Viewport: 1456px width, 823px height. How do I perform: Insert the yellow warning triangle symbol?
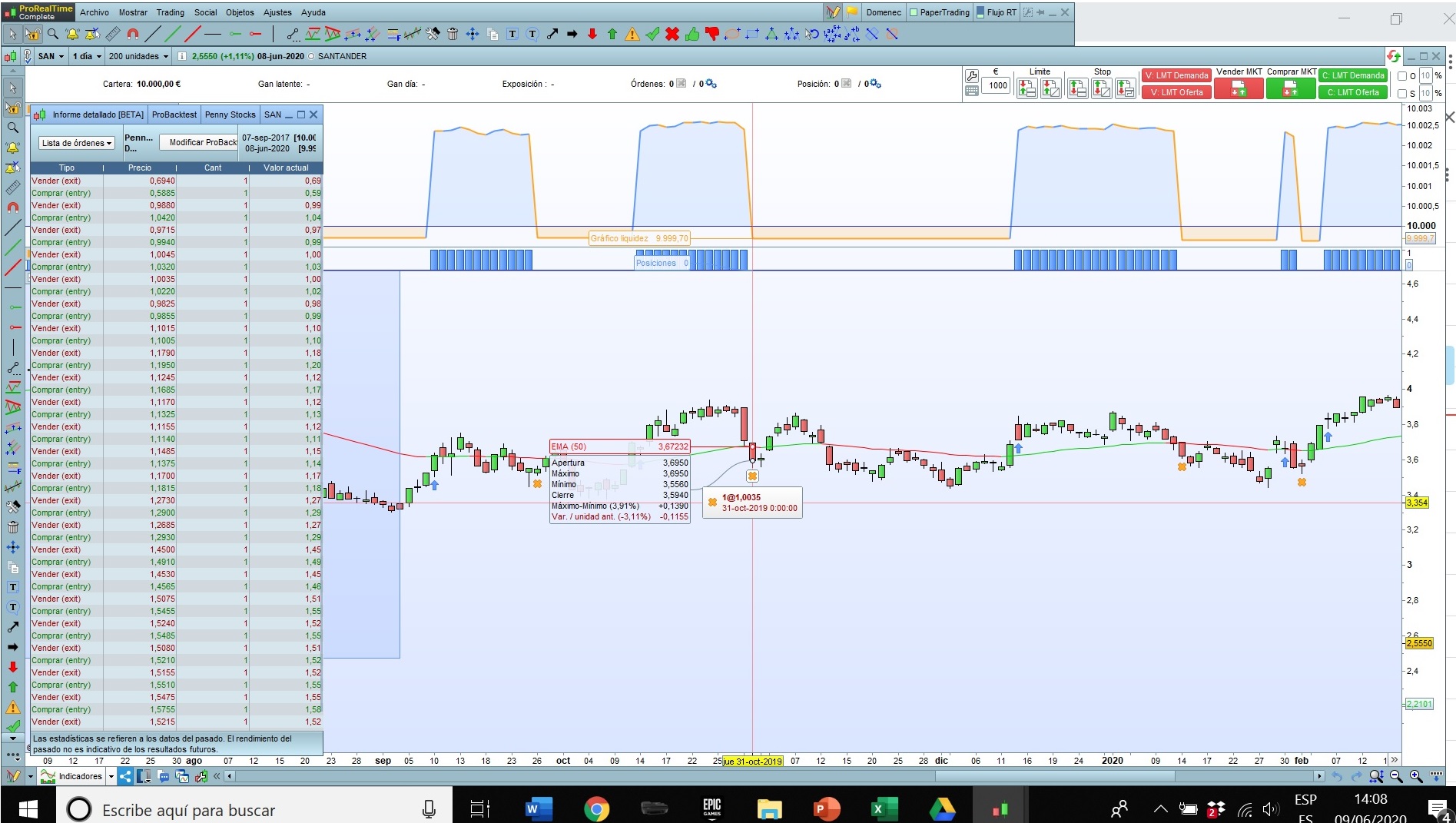coord(632,34)
